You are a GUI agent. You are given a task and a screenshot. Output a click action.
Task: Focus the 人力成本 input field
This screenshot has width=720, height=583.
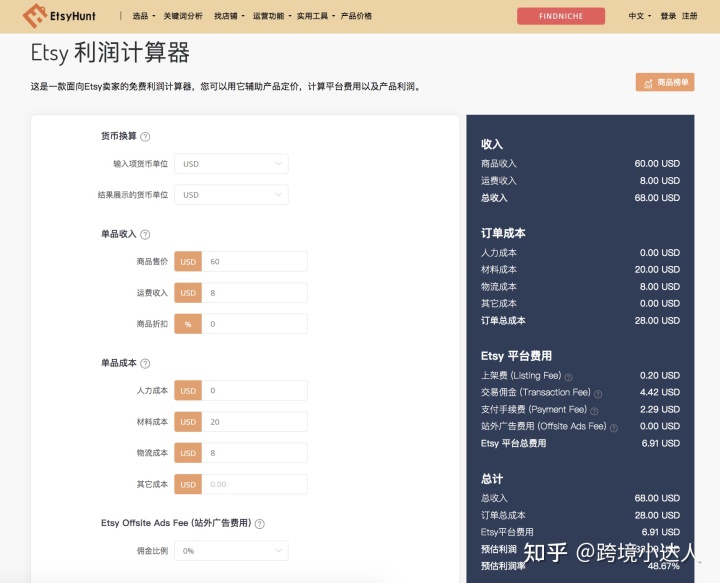pos(254,391)
